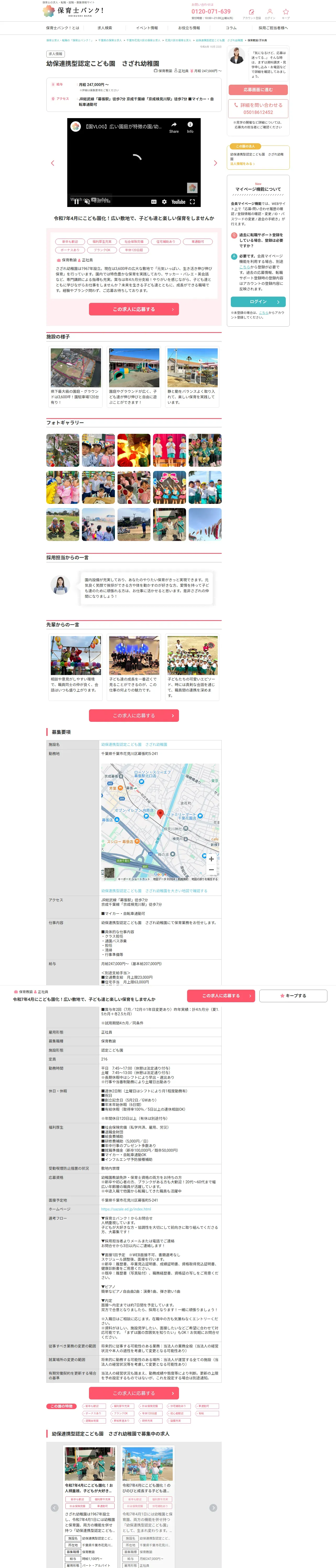Screen dimensions: 336x1568
Task: Open the お役立ち情報 menu item
Action: (189, 28)
